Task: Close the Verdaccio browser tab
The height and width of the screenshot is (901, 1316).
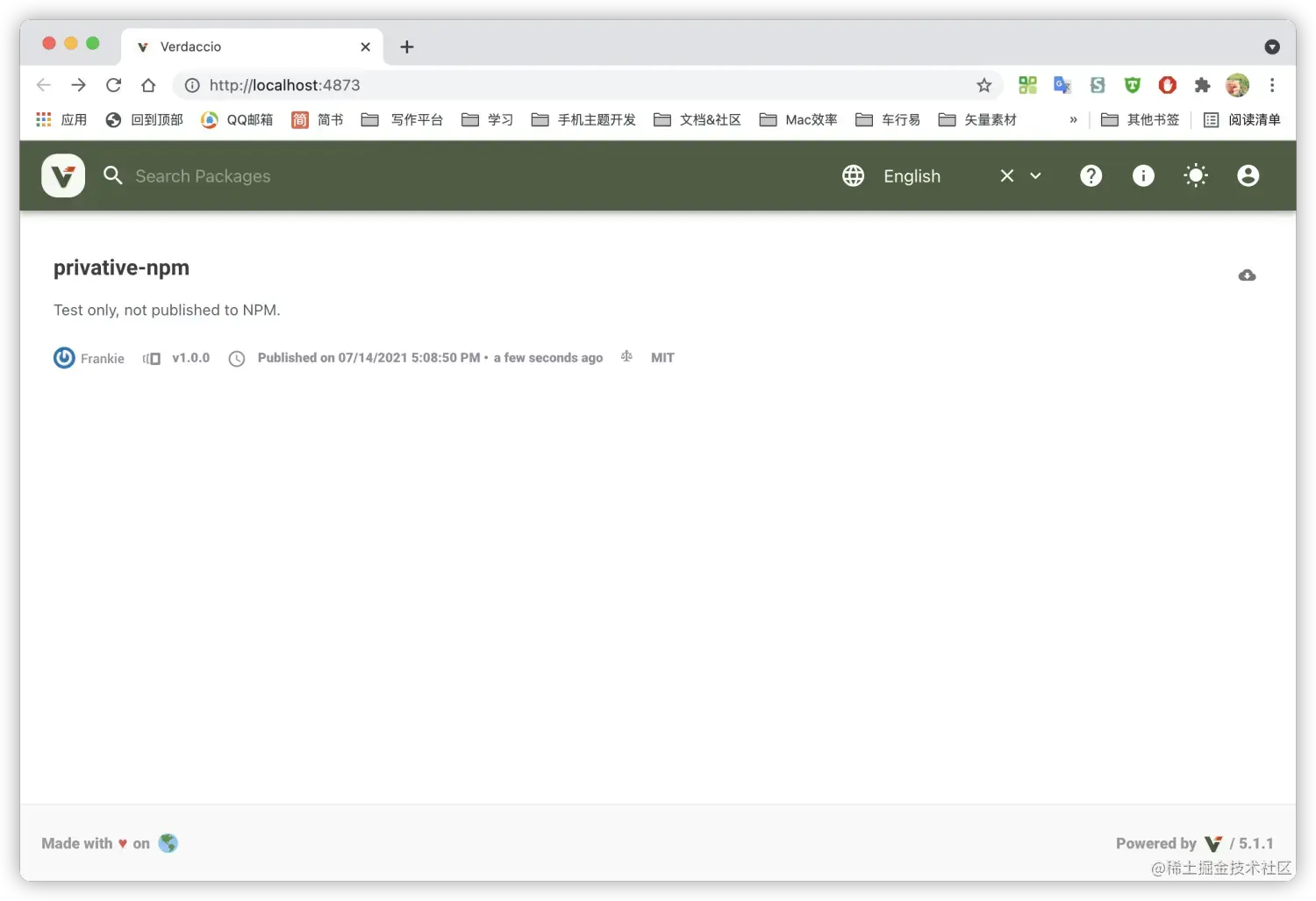Action: (366, 46)
